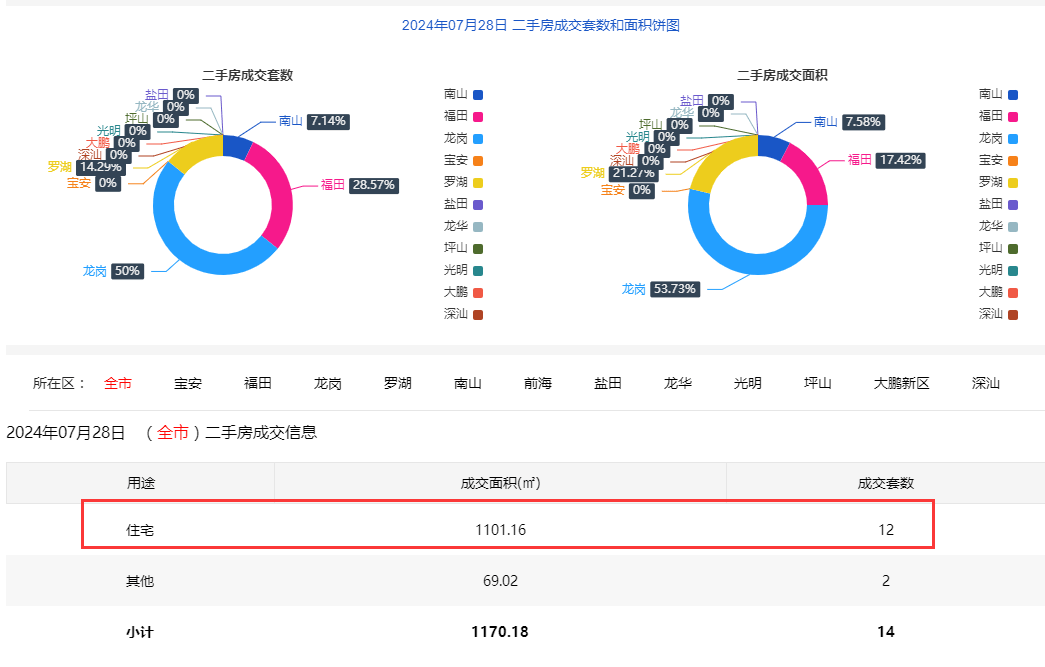Choose 全市 in the district filter

[x=118, y=383]
